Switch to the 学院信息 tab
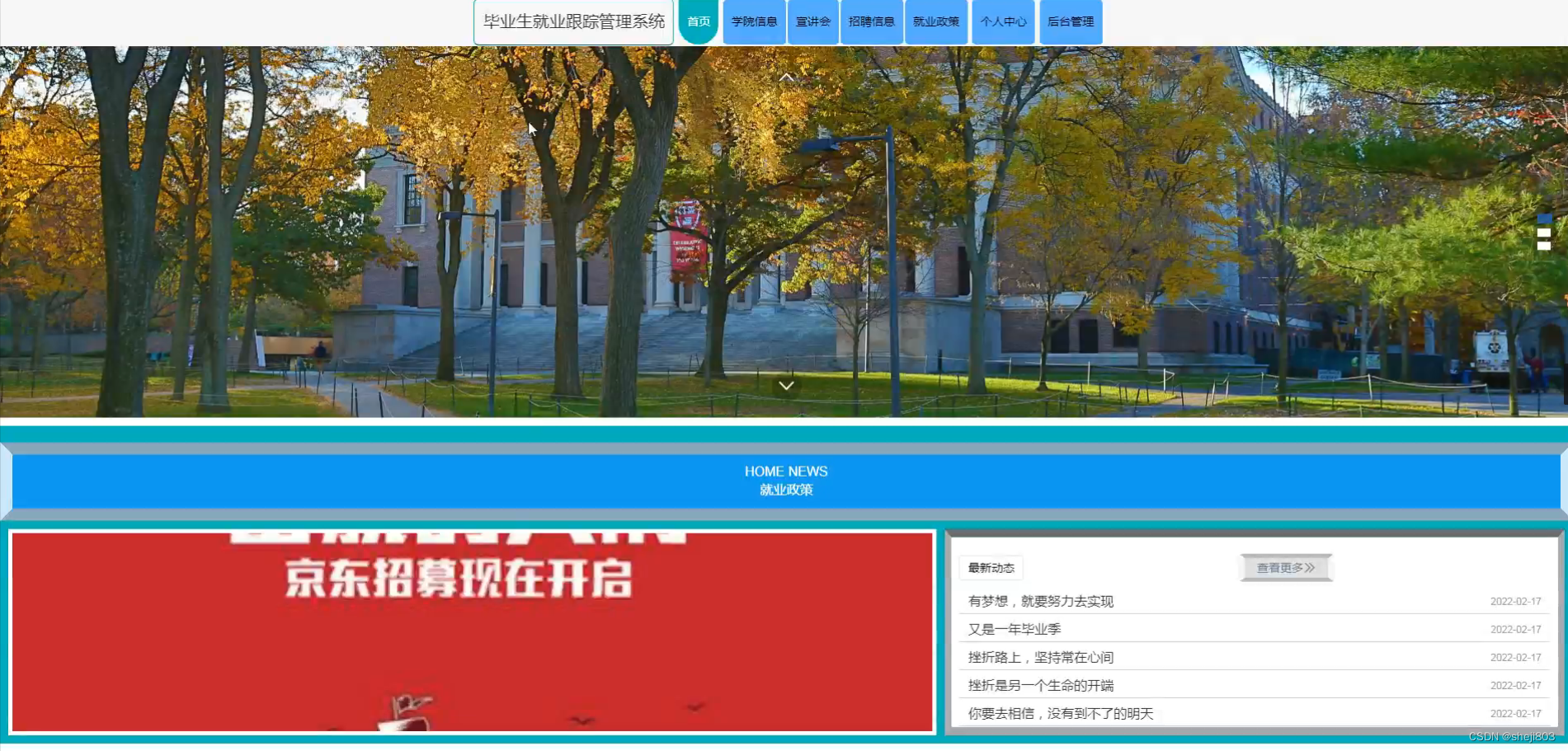The height and width of the screenshot is (751, 1568). (x=753, y=22)
